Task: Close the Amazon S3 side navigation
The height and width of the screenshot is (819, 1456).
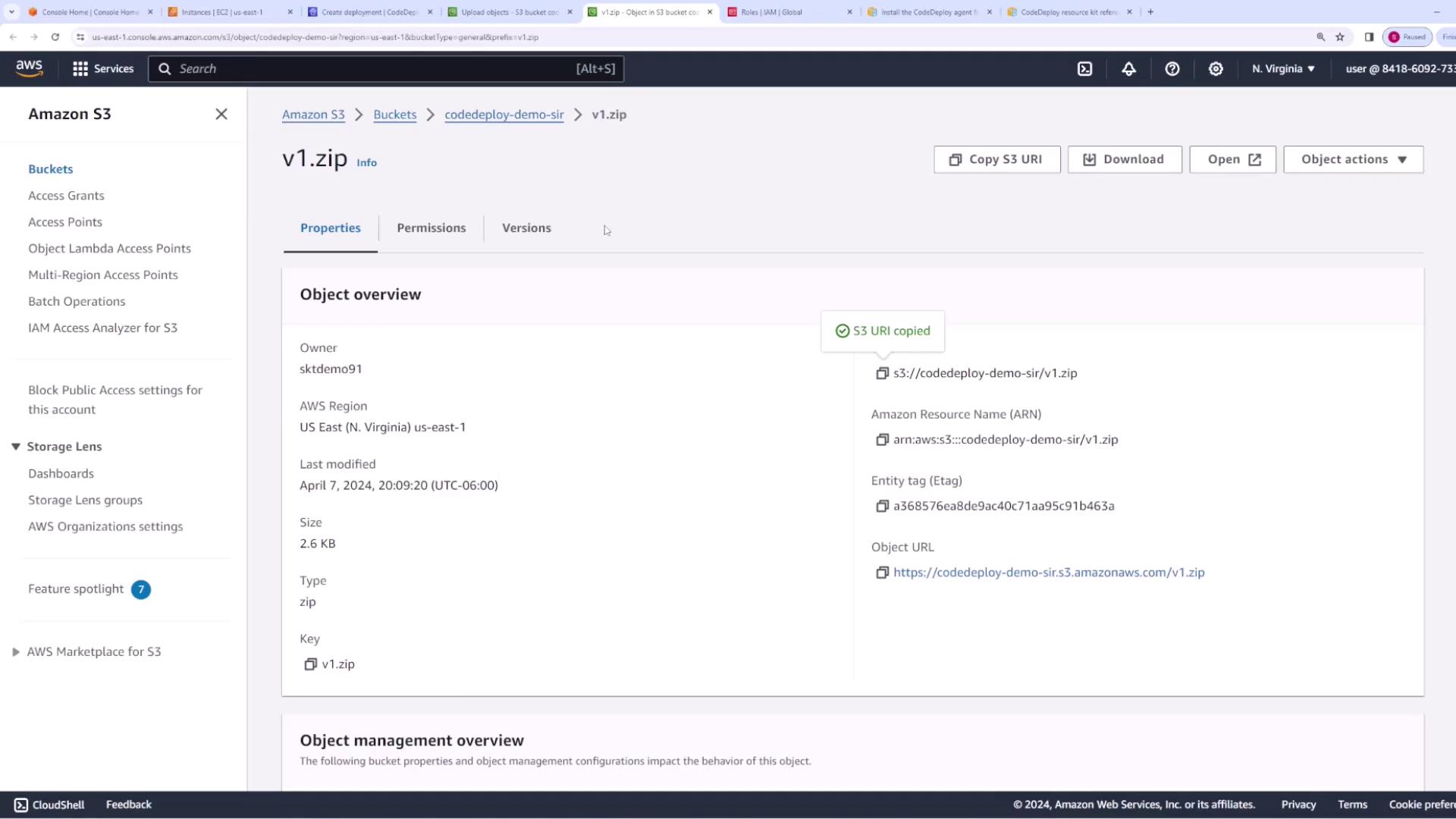Action: [221, 115]
